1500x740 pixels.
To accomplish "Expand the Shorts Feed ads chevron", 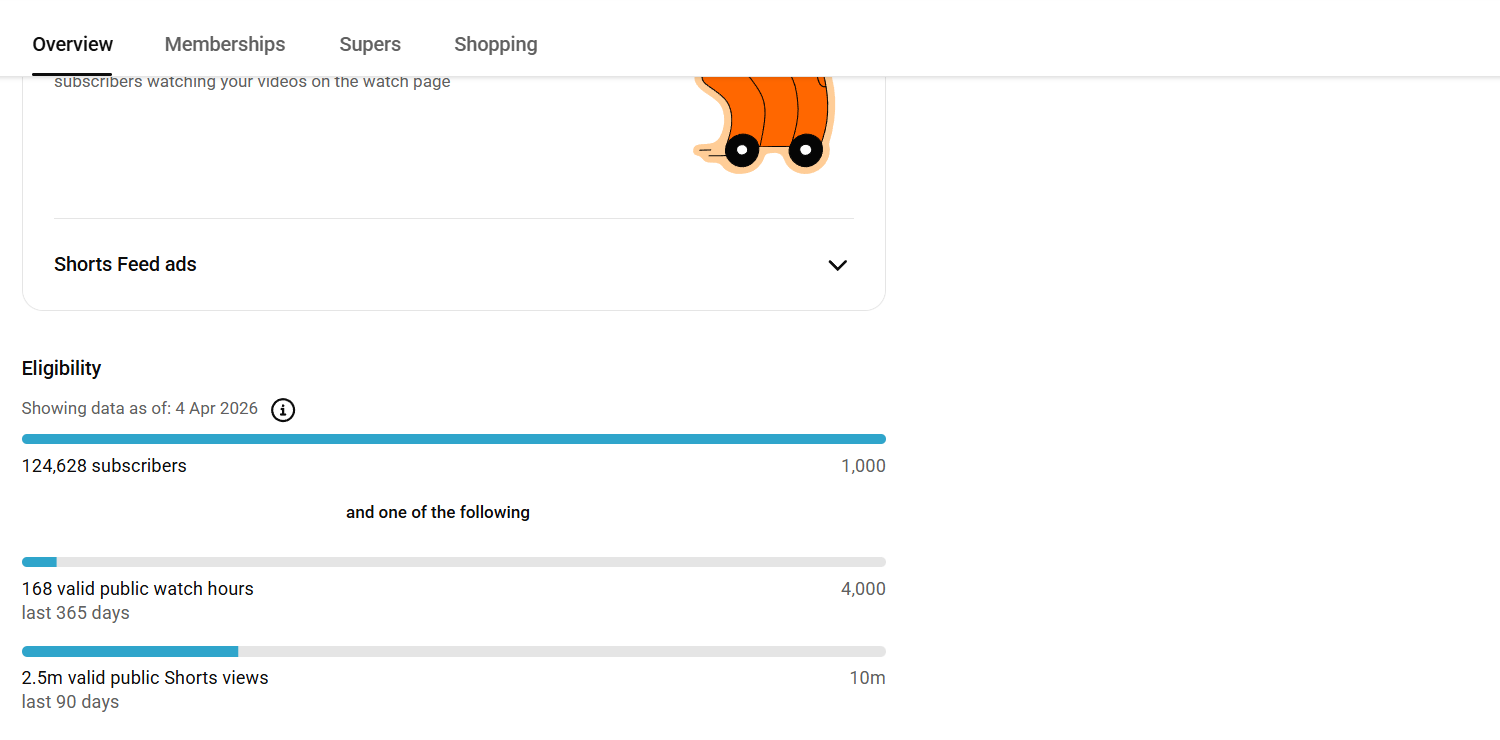I will [x=837, y=265].
